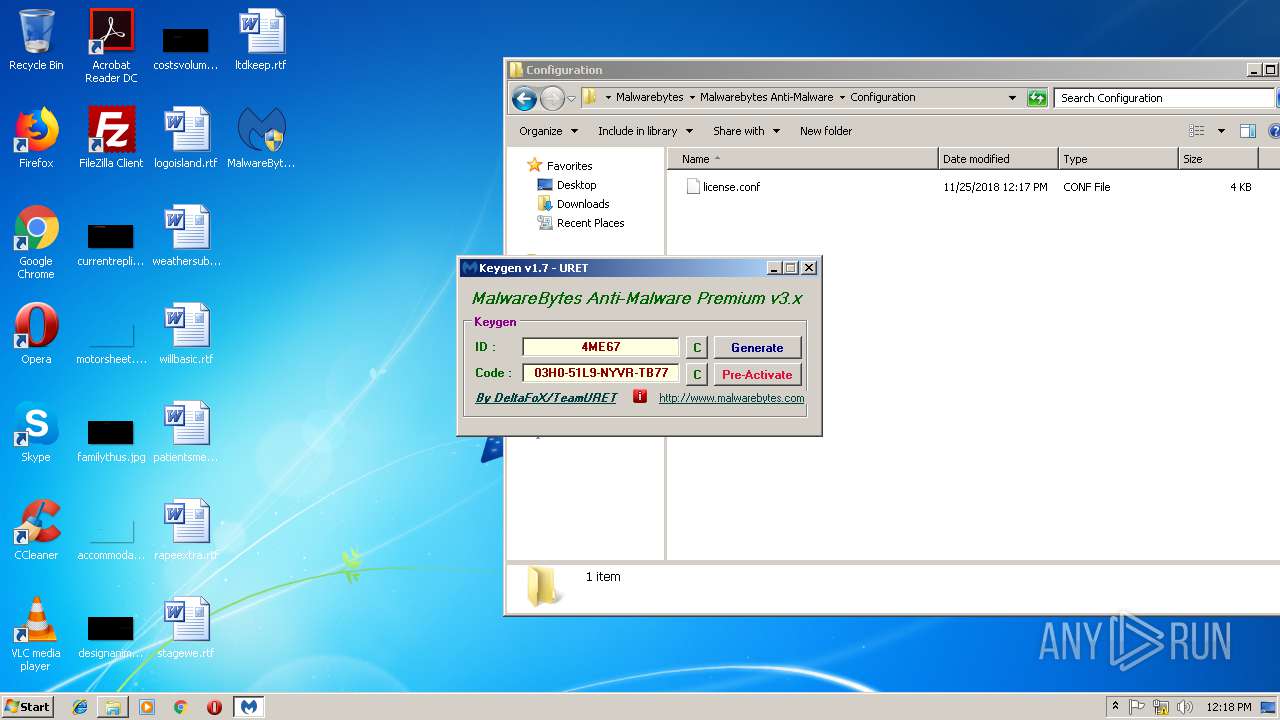
Task: Open Skype desktop shortcut
Action: (x=36, y=432)
